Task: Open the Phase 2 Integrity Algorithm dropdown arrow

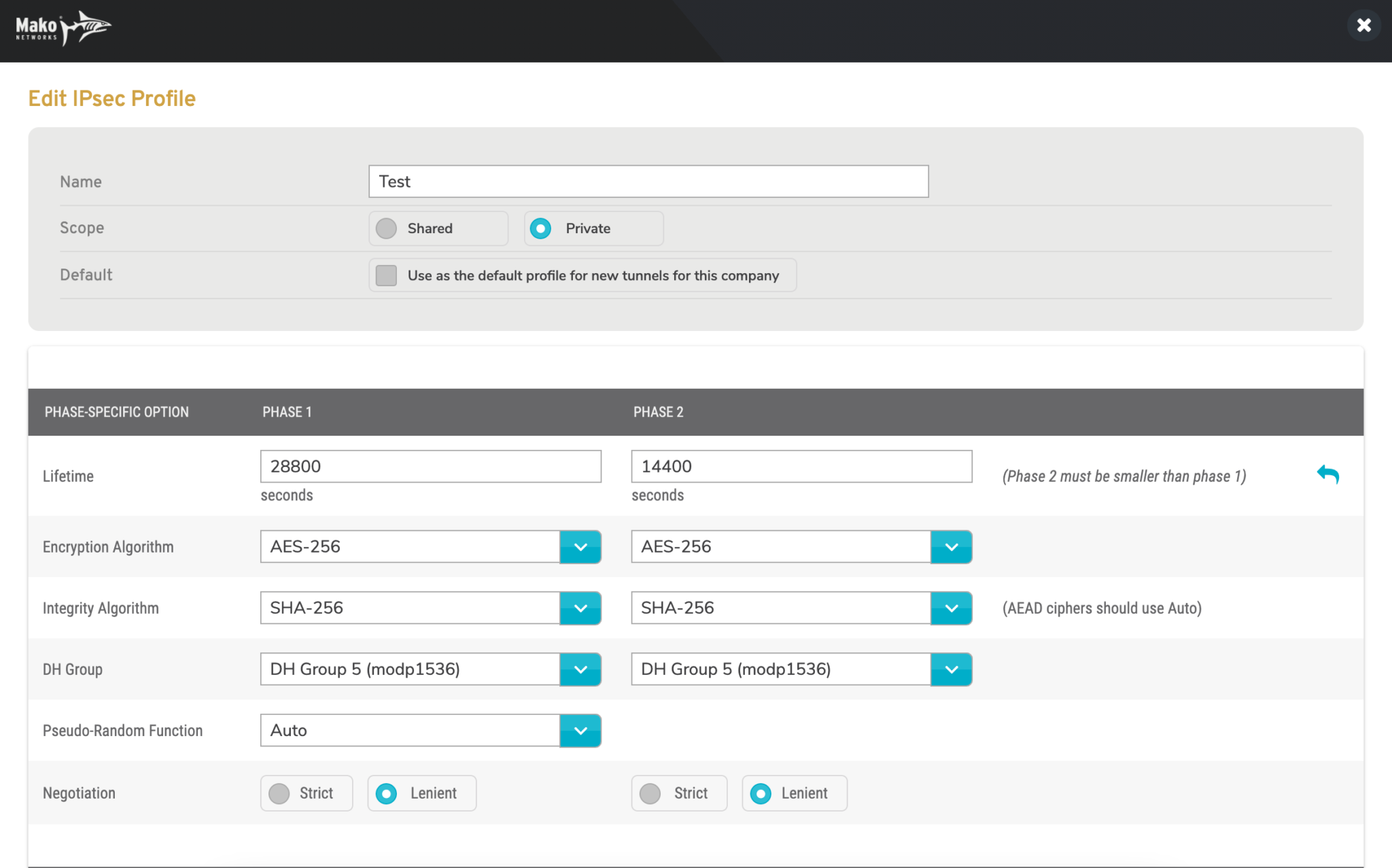Action: 952,608
